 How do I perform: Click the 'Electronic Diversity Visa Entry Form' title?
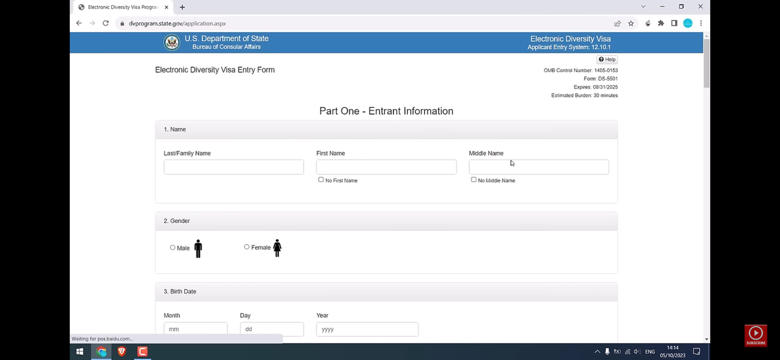pos(215,70)
